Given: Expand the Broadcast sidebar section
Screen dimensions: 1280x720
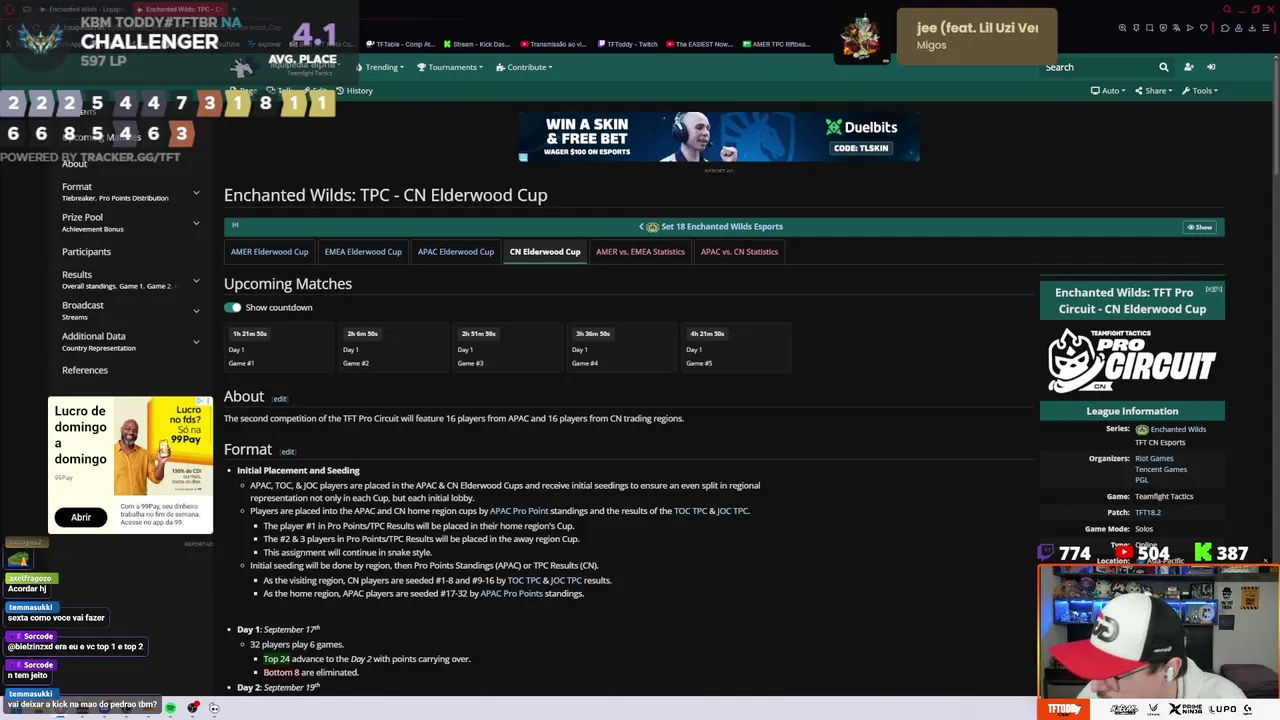Looking at the screenshot, I should point(196,311).
